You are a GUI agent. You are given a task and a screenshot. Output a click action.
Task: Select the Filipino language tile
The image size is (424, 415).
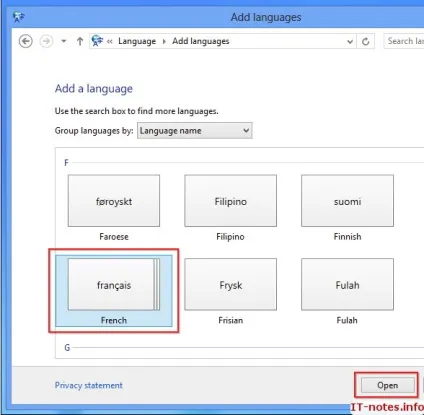230,201
